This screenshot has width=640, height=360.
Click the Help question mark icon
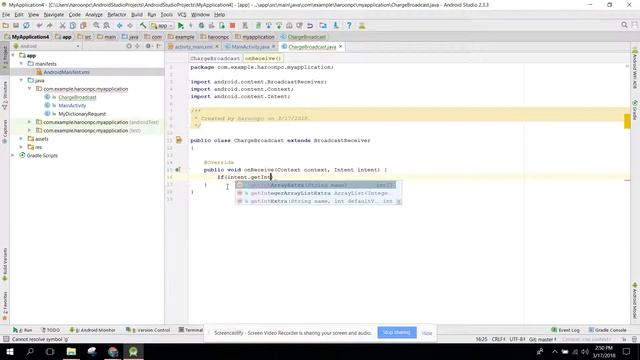coord(349,25)
